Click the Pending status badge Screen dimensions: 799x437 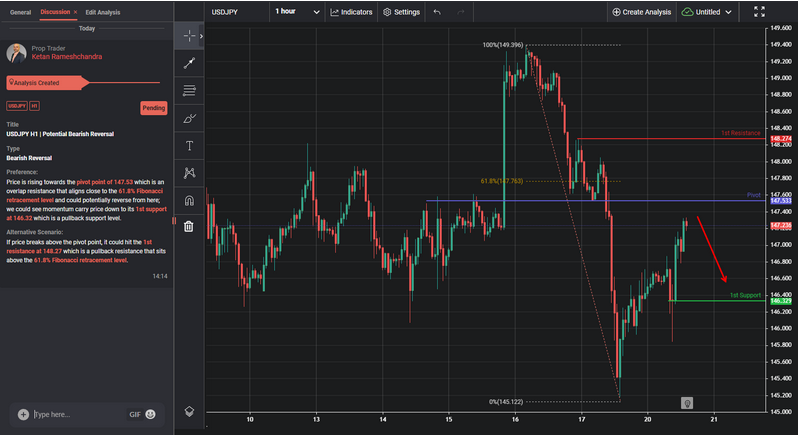(x=153, y=108)
